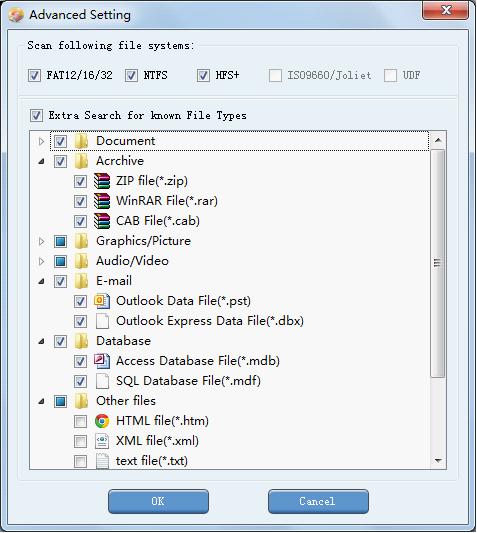Click the Graphics/Picture folder icon
Screen dimensions: 477x533
pyautogui.click(x=82, y=241)
